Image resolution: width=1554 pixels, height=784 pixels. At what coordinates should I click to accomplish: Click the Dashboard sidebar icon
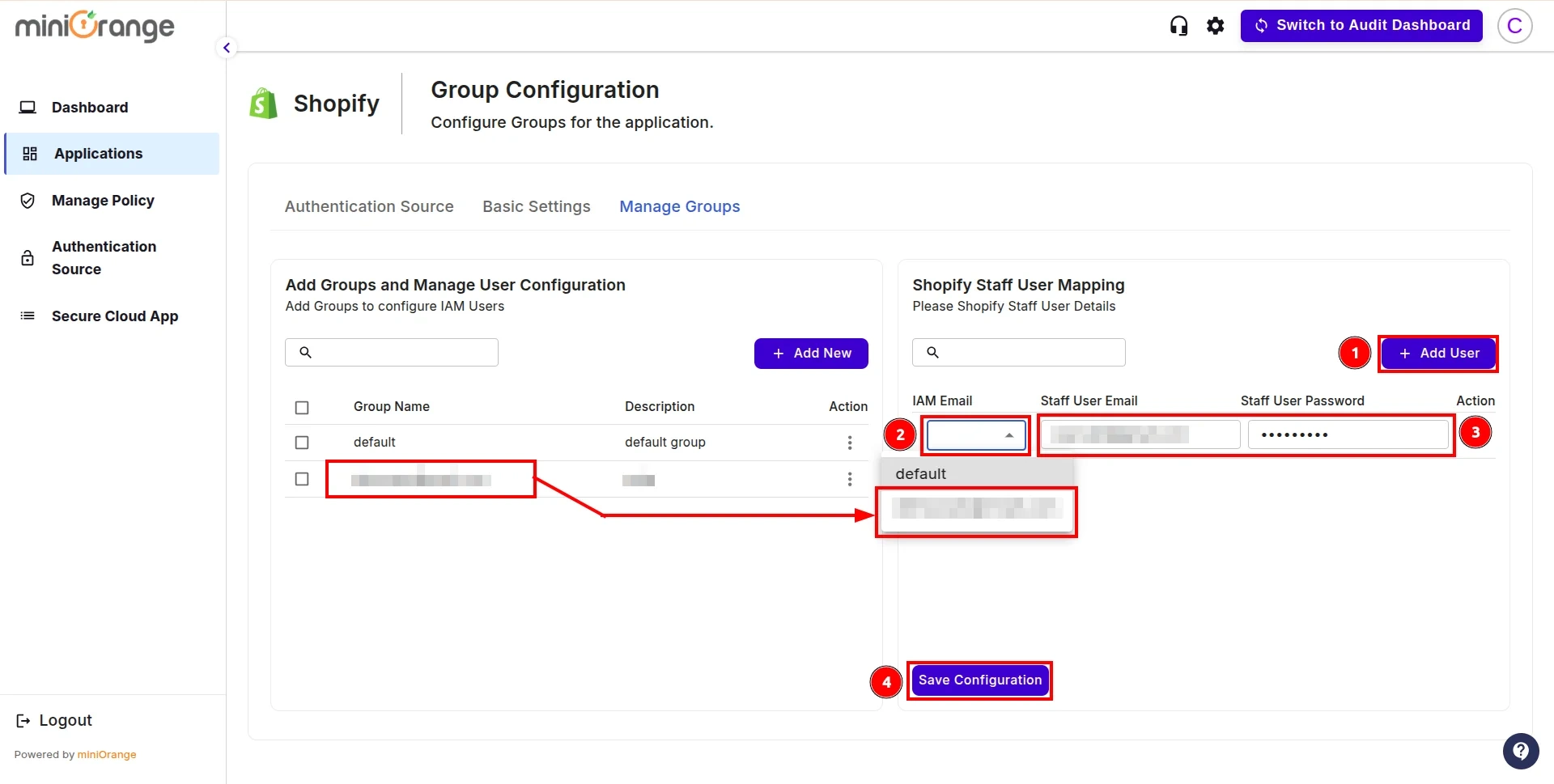click(x=28, y=106)
